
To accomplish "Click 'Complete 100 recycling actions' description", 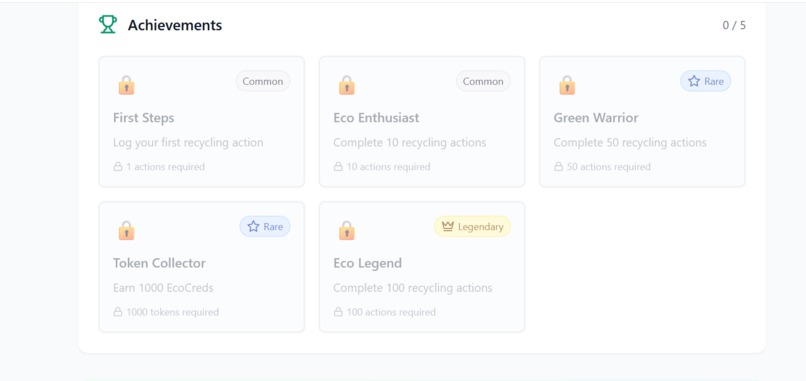I will click(413, 288).
